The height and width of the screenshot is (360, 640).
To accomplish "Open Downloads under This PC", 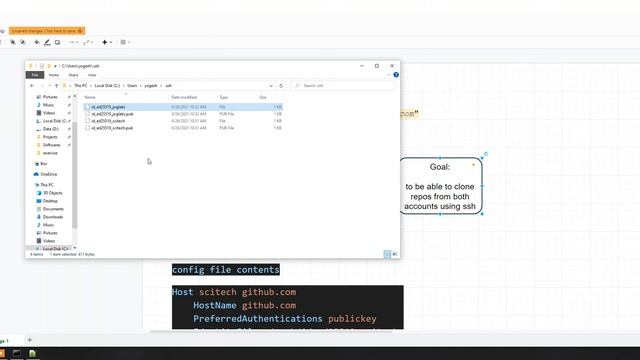I will pos(53,217).
